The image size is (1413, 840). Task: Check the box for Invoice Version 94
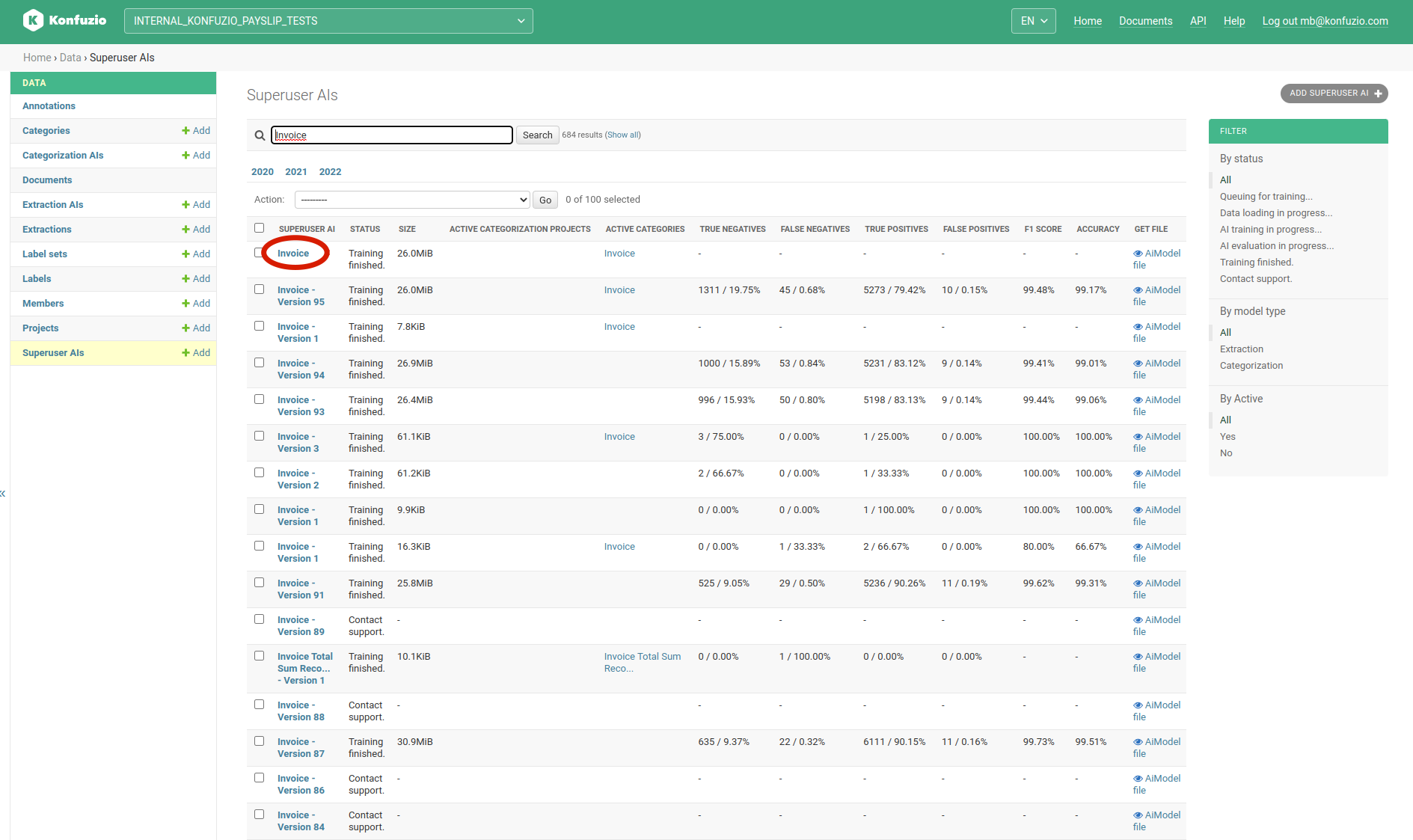(x=259, y=363)
